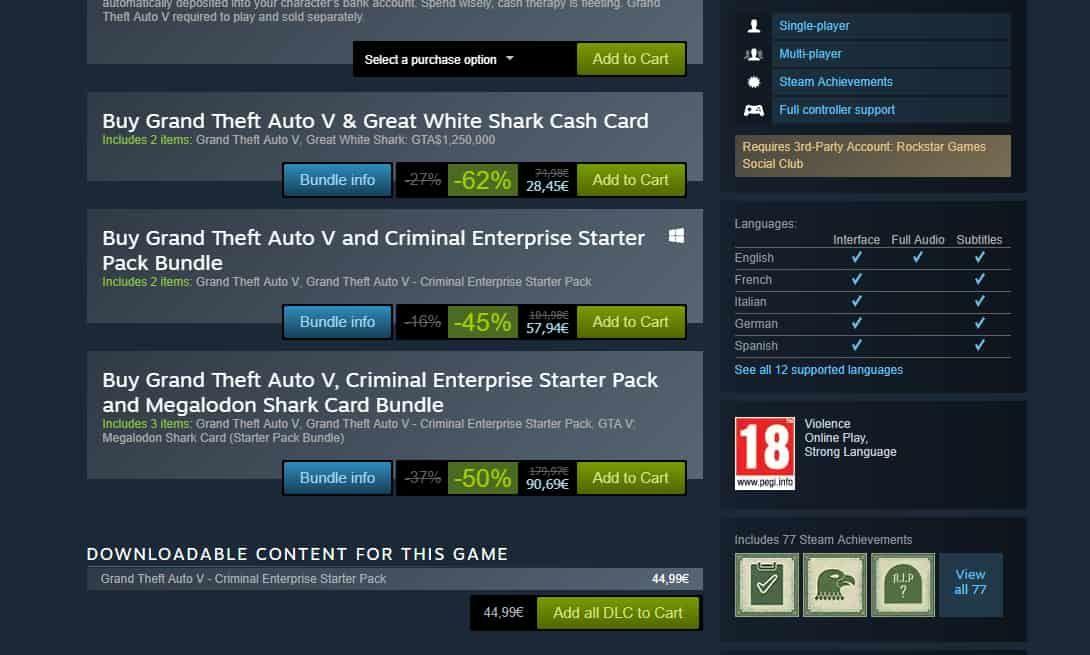Viewport: 1090px width, 655px height.
Task: Click View all 77 achievements
Action: [x=970, y=582]
